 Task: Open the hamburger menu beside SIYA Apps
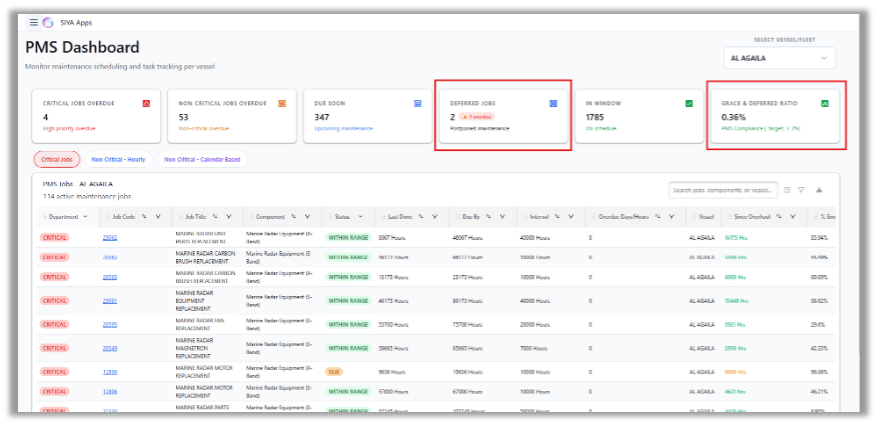pyautogui.click(x=34, y=23)
